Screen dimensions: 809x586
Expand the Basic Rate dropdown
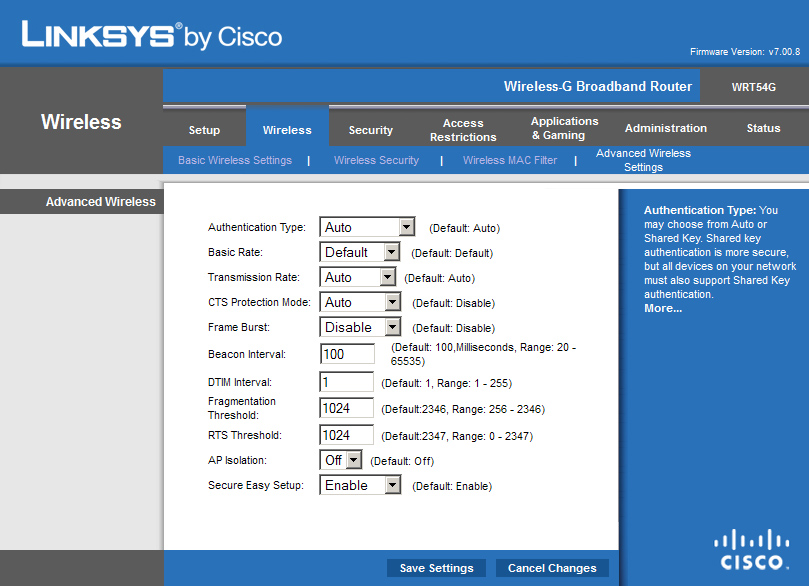360,252
